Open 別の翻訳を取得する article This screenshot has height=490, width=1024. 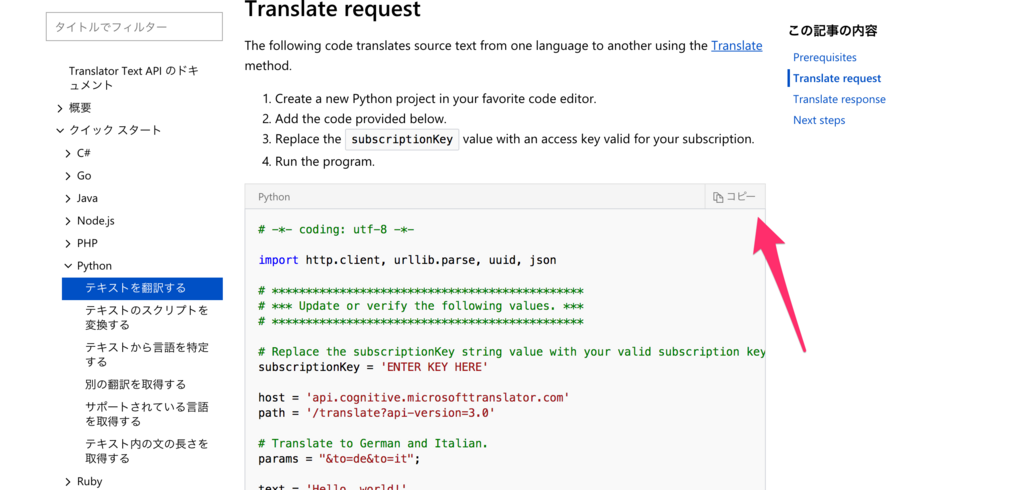tap(135, 384)
